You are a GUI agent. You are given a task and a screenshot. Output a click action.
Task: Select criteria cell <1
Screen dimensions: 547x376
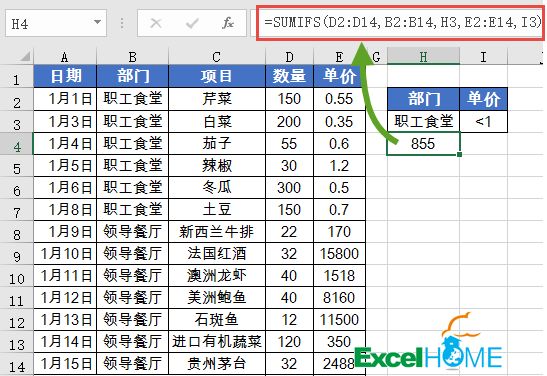(483, 121)
